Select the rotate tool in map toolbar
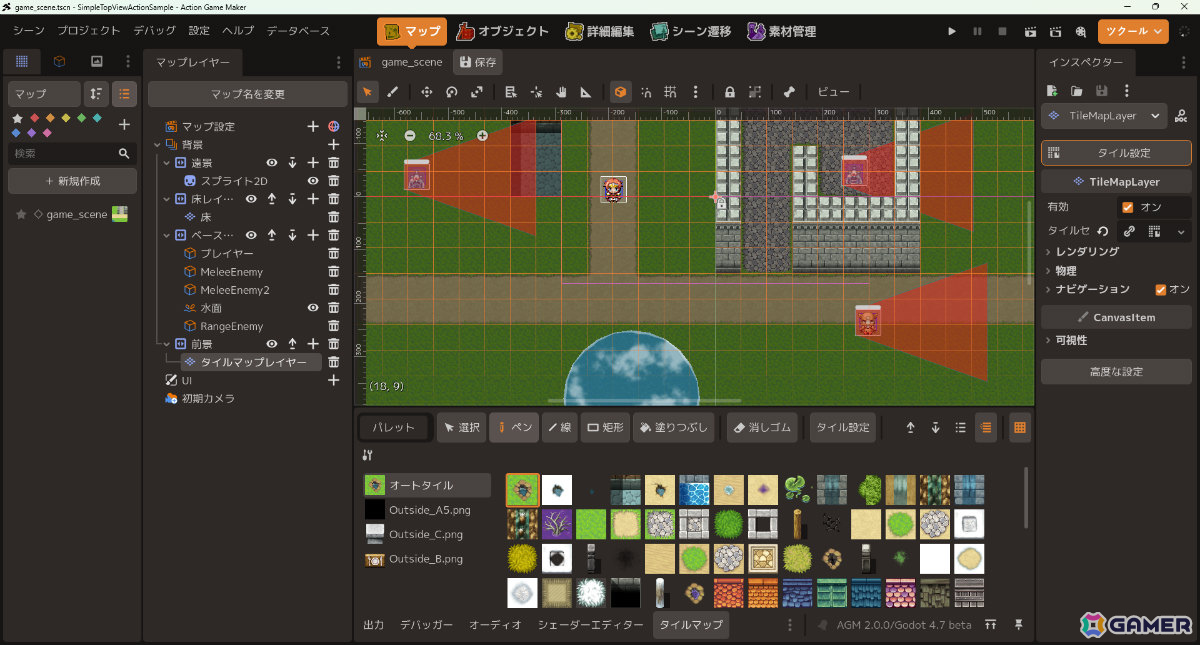 pyautogui.click(x=452, y=92)
